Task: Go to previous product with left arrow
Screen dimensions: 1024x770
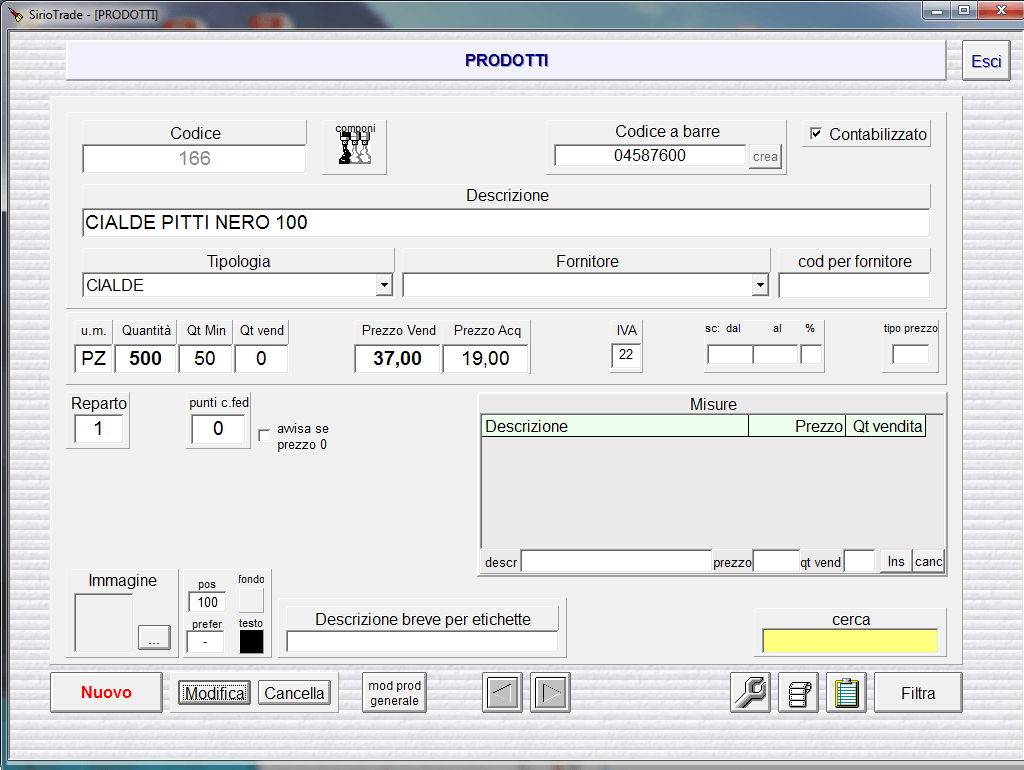Action: pos(502,692)
